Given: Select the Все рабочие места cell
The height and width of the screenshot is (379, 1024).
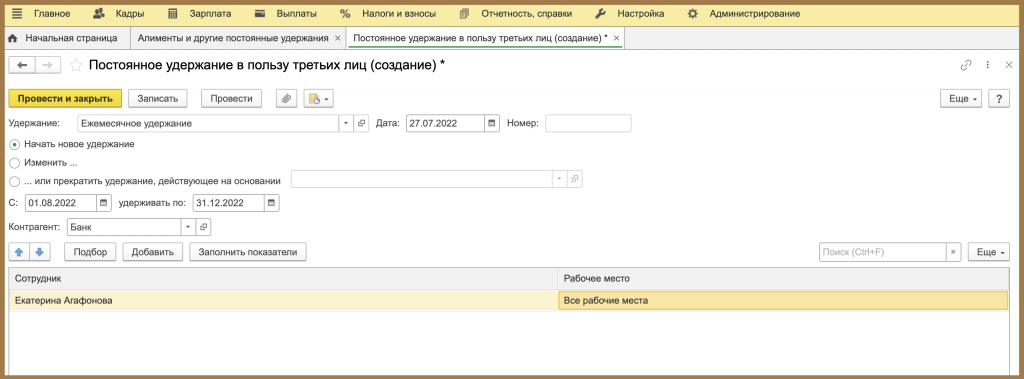Looking at the screenshot, I should [x=783, y=301].
